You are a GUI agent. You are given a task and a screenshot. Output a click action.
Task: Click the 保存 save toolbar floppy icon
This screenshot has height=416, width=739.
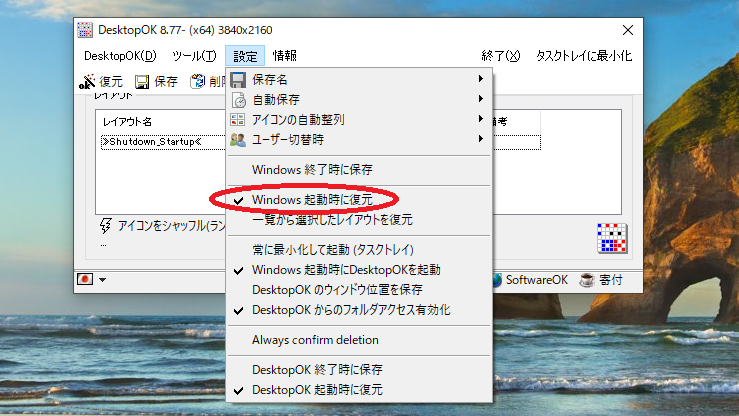tap(142, 82)
